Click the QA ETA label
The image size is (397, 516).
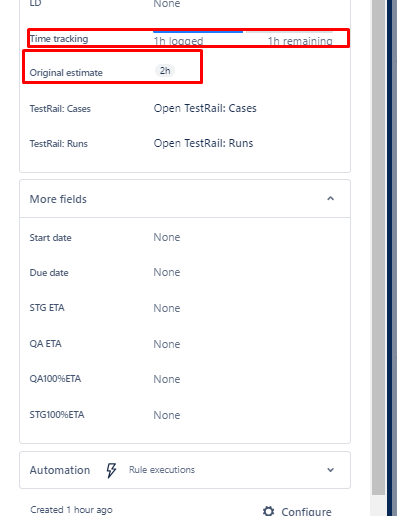(45, 344)
